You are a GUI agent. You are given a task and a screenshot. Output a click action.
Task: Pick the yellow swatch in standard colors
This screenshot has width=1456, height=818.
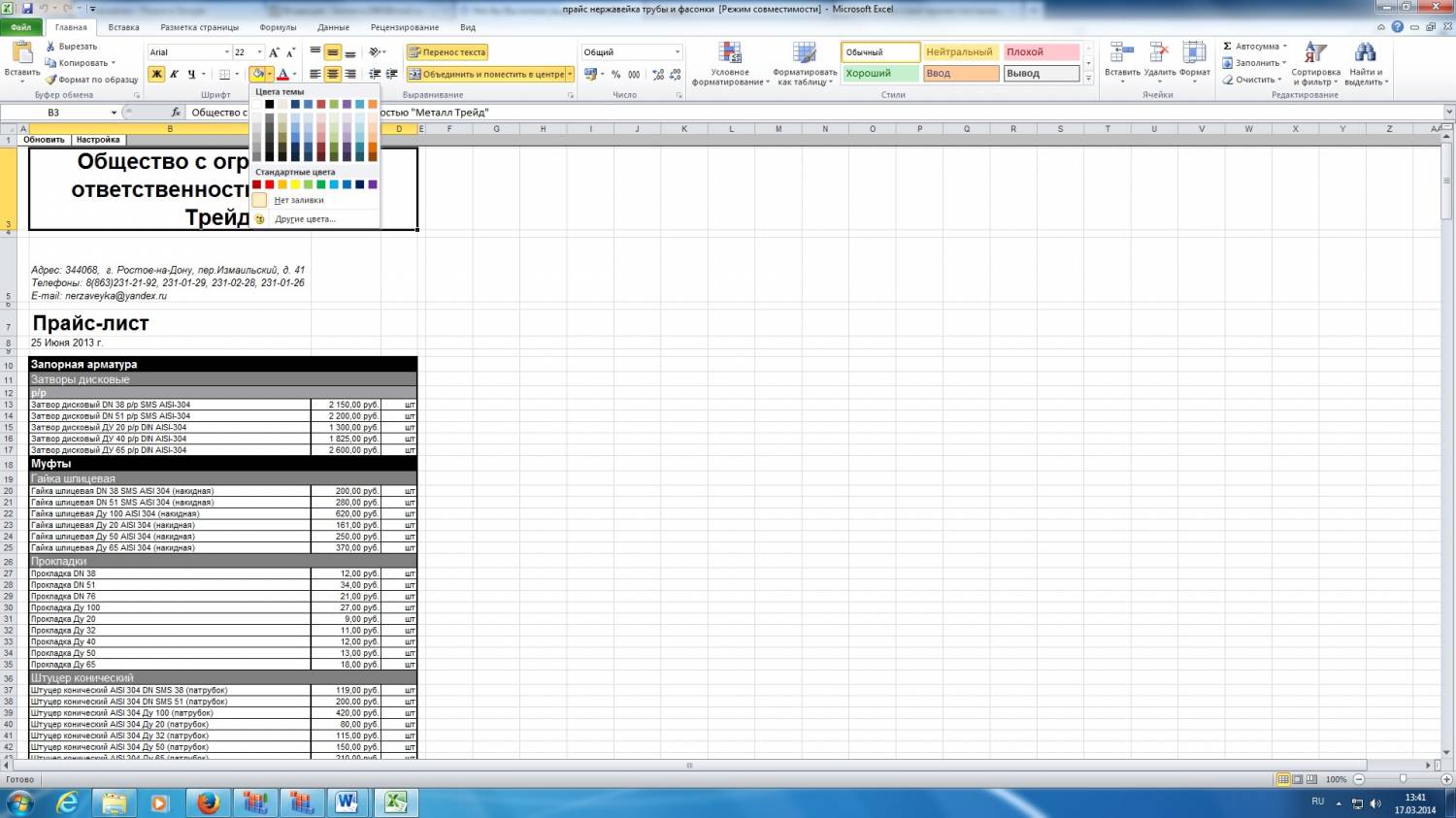295,184
